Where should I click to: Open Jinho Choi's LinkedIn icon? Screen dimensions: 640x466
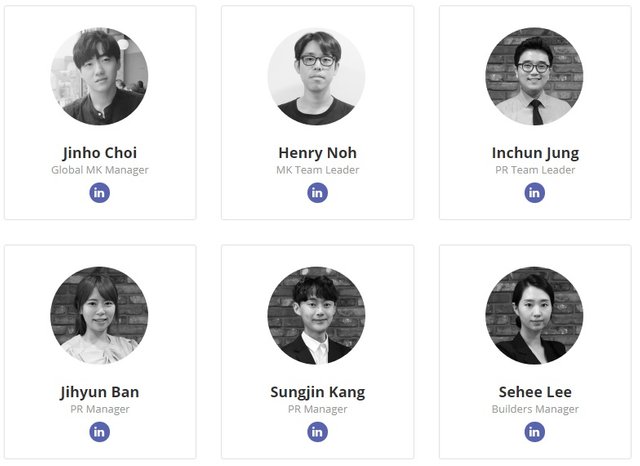tap(100, 193)
